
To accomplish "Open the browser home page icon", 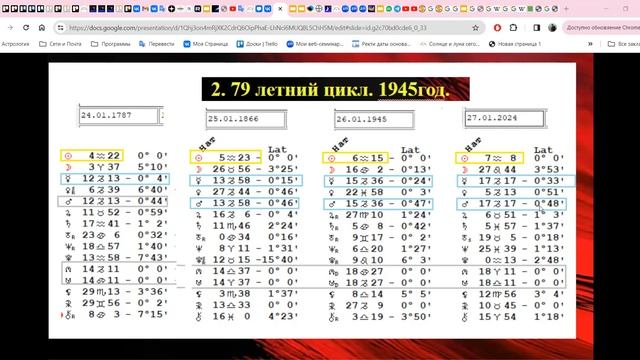I will click(x=42, y=27).
